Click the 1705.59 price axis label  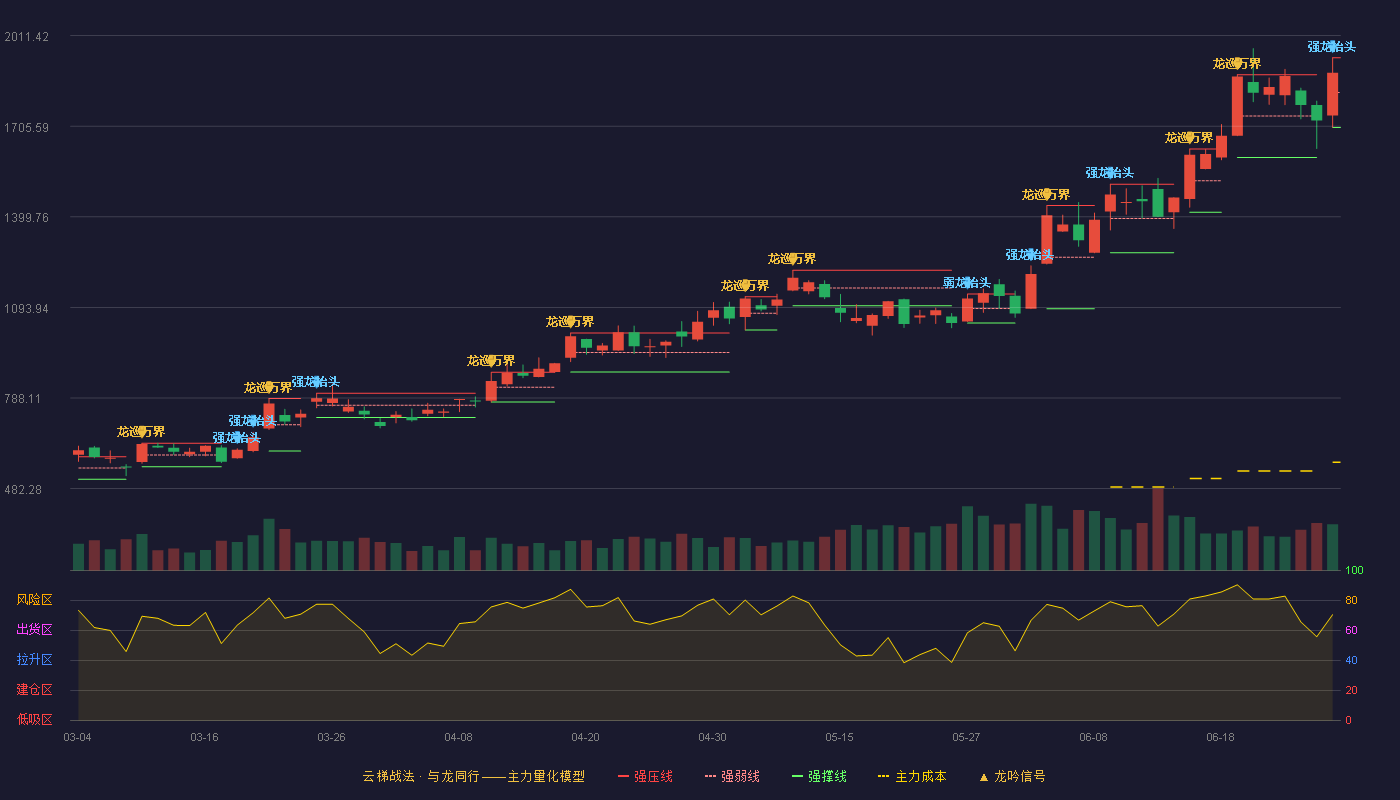[x=26, y=127]
